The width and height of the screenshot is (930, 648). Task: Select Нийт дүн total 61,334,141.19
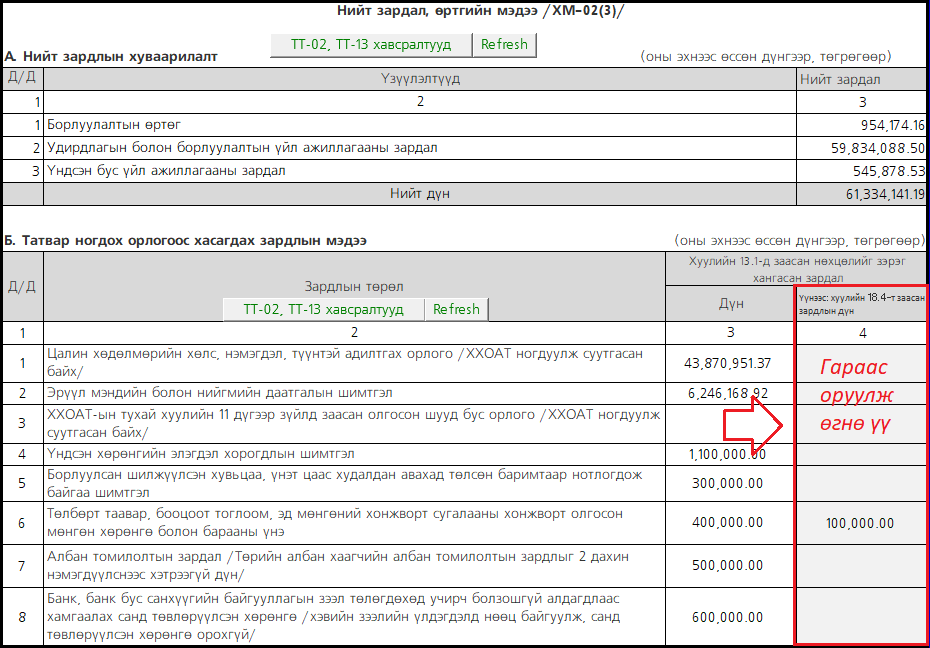[861, 194]
